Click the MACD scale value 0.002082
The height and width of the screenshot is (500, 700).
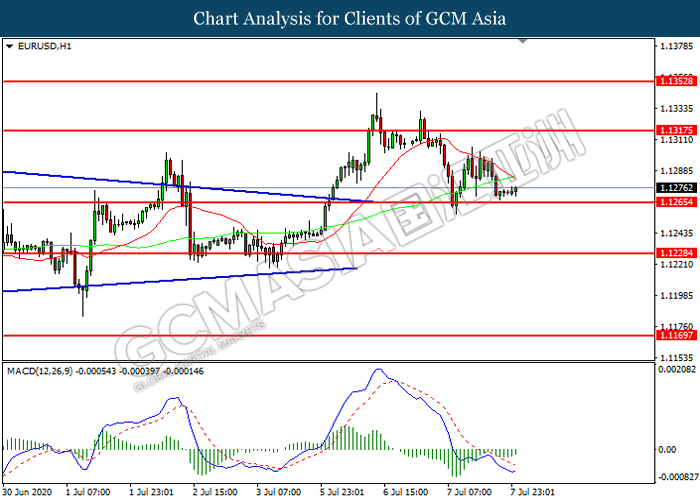677,369
